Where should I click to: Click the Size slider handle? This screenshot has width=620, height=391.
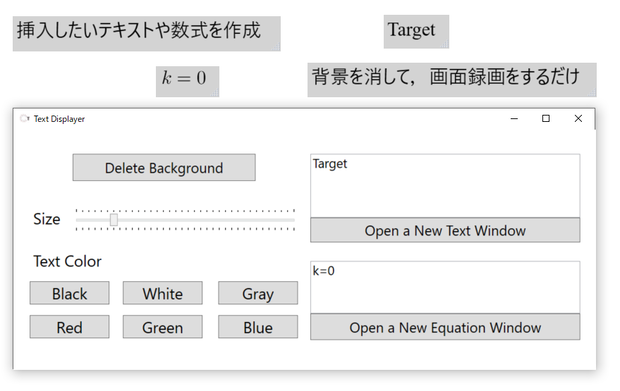click(114, 220)
